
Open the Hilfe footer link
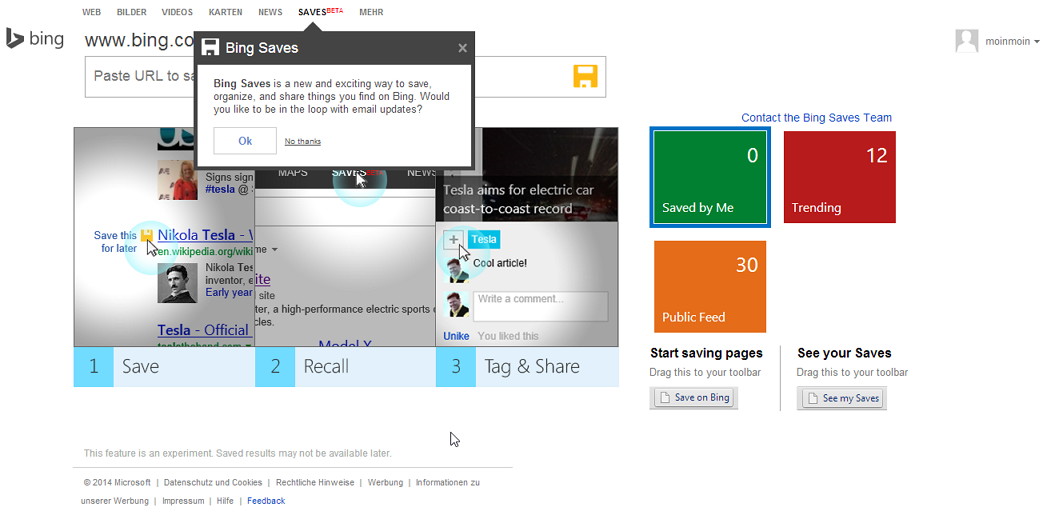pyautogui.click(x=225, y=501)
